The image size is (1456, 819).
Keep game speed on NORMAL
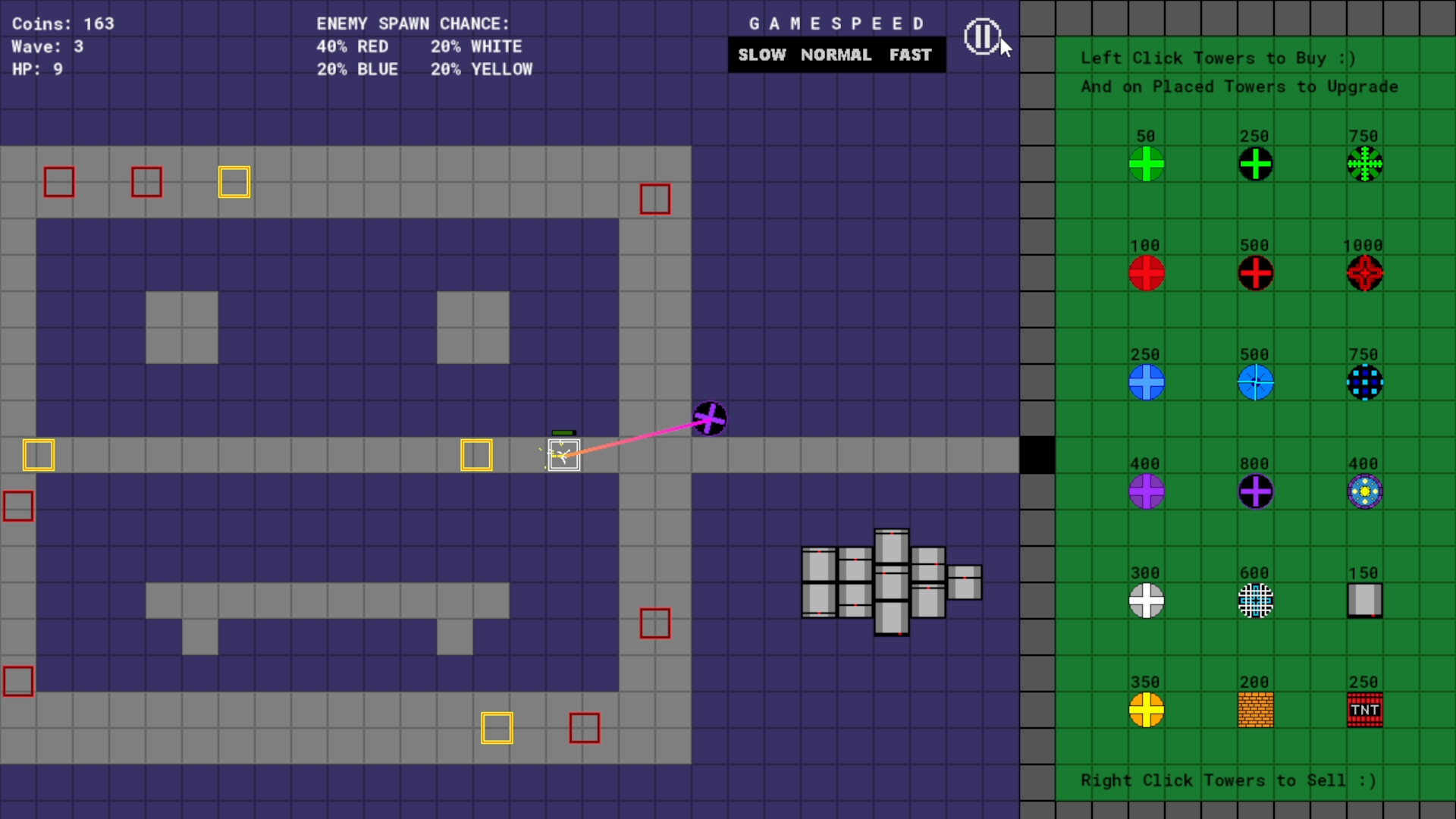pos(836,55)
